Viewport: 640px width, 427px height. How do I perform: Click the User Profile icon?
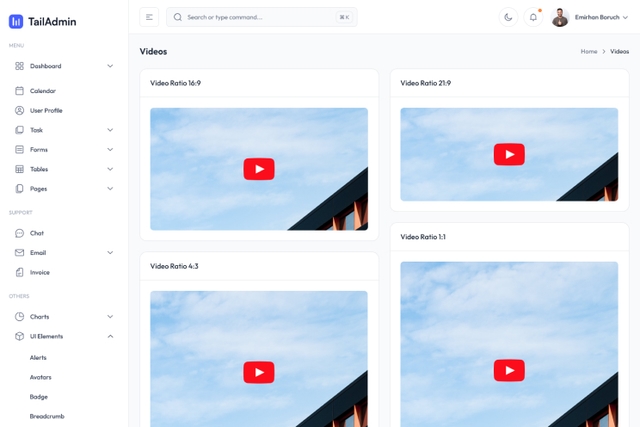pyautogui.click(x=19, y=110)
